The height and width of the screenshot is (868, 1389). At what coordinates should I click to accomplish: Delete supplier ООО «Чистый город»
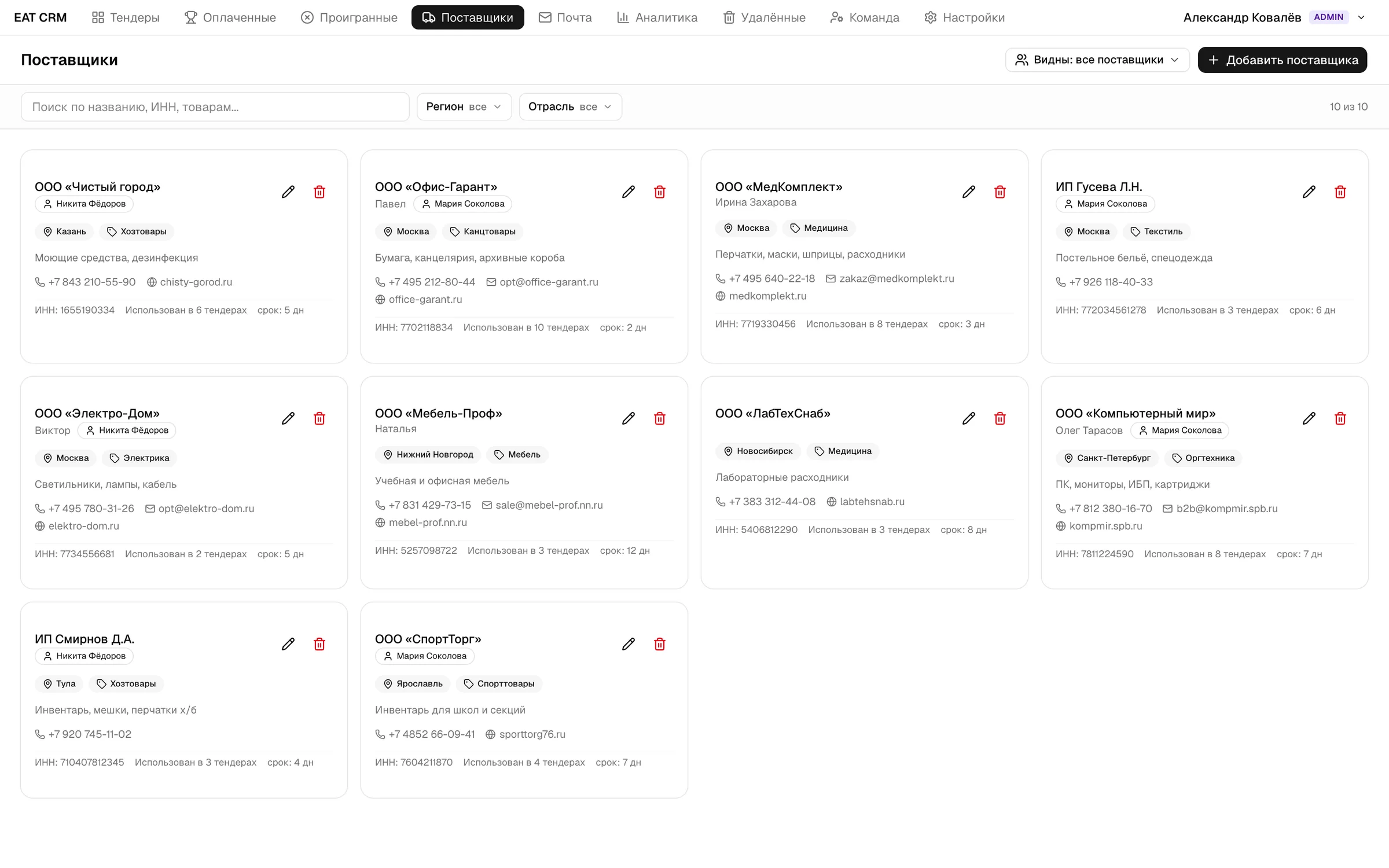[319, 192]
